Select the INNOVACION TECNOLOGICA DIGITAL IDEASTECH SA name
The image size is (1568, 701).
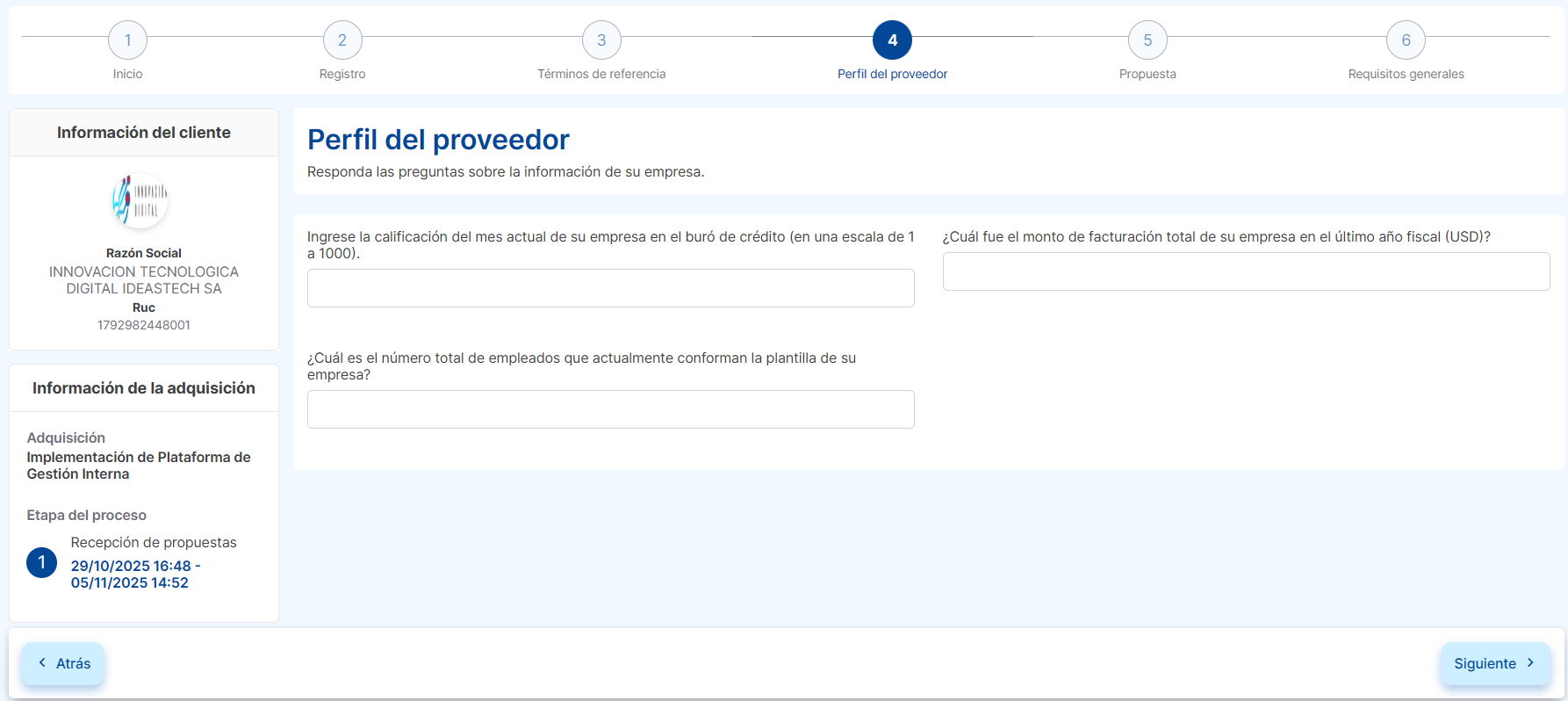144,280
